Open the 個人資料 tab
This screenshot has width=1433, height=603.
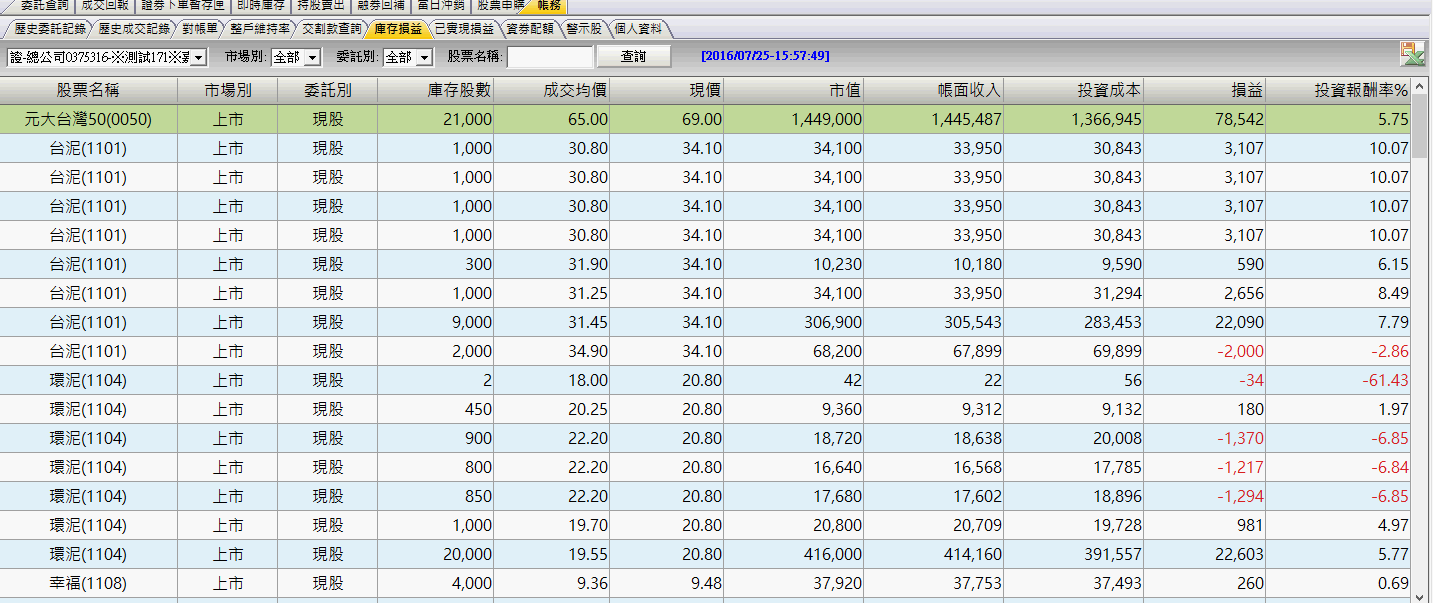coord(640,29)
